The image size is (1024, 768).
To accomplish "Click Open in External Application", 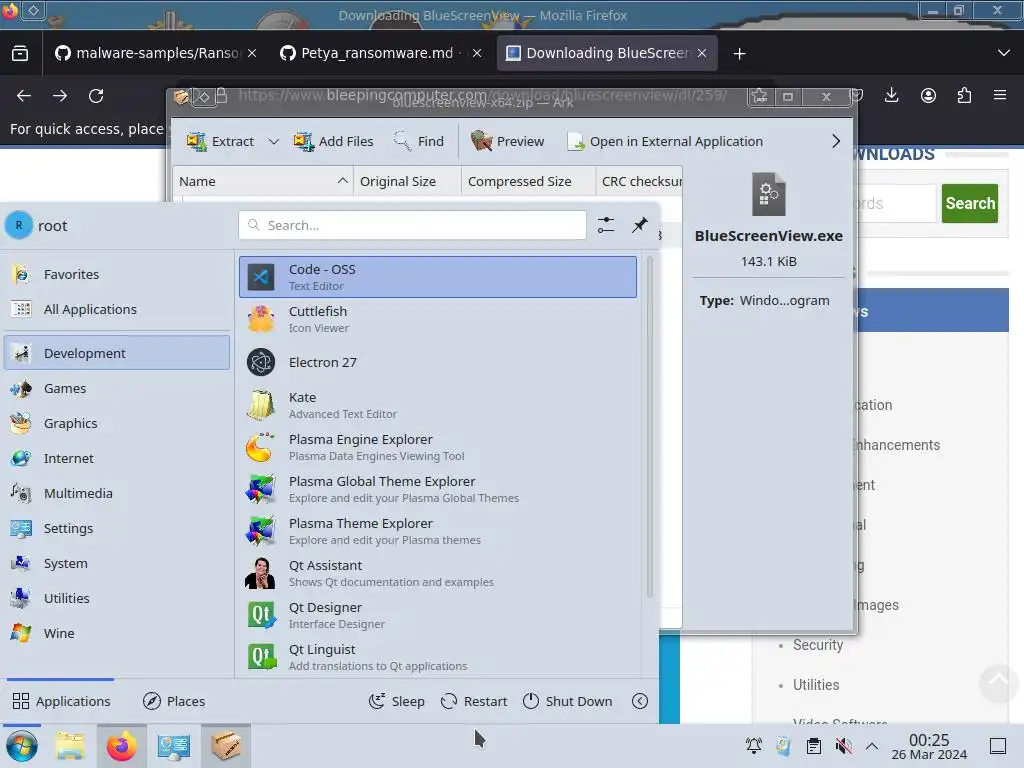I will [x=665, y=142].
